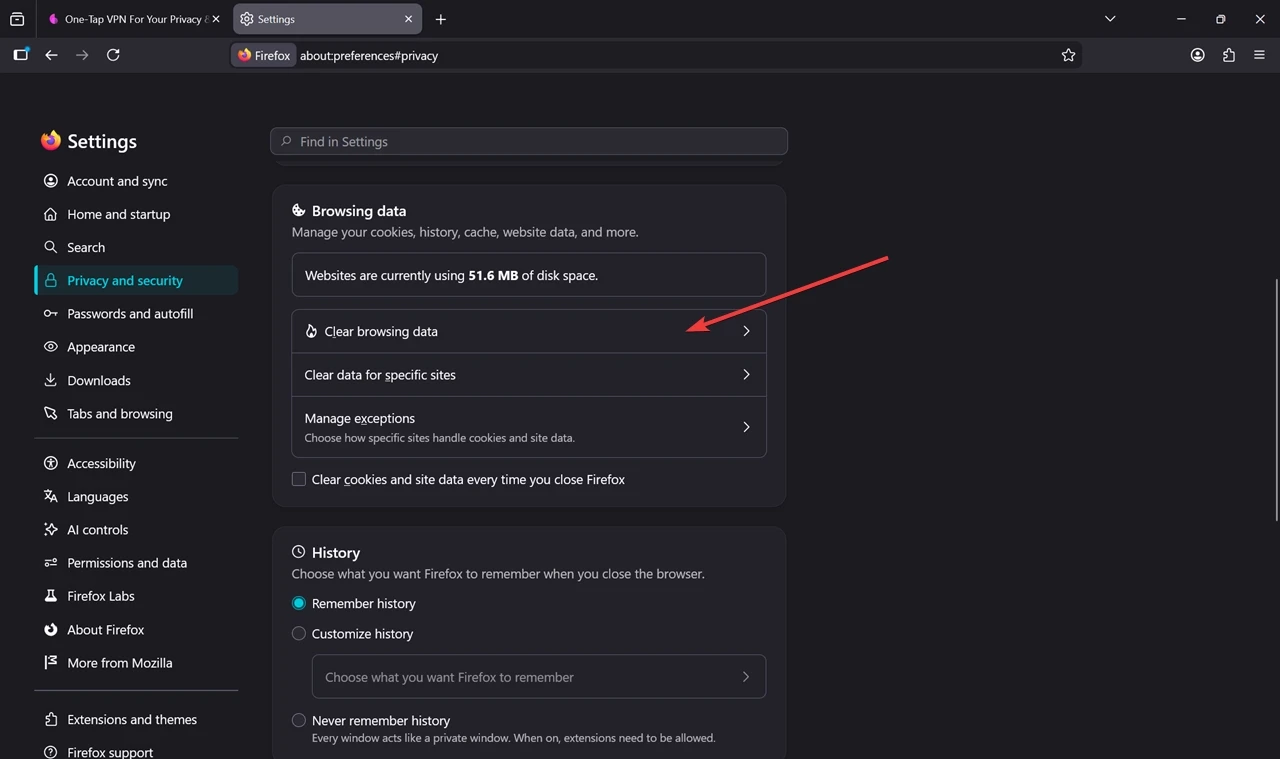
Task: Select Privacy and security category
Action: tap(136, 281)
